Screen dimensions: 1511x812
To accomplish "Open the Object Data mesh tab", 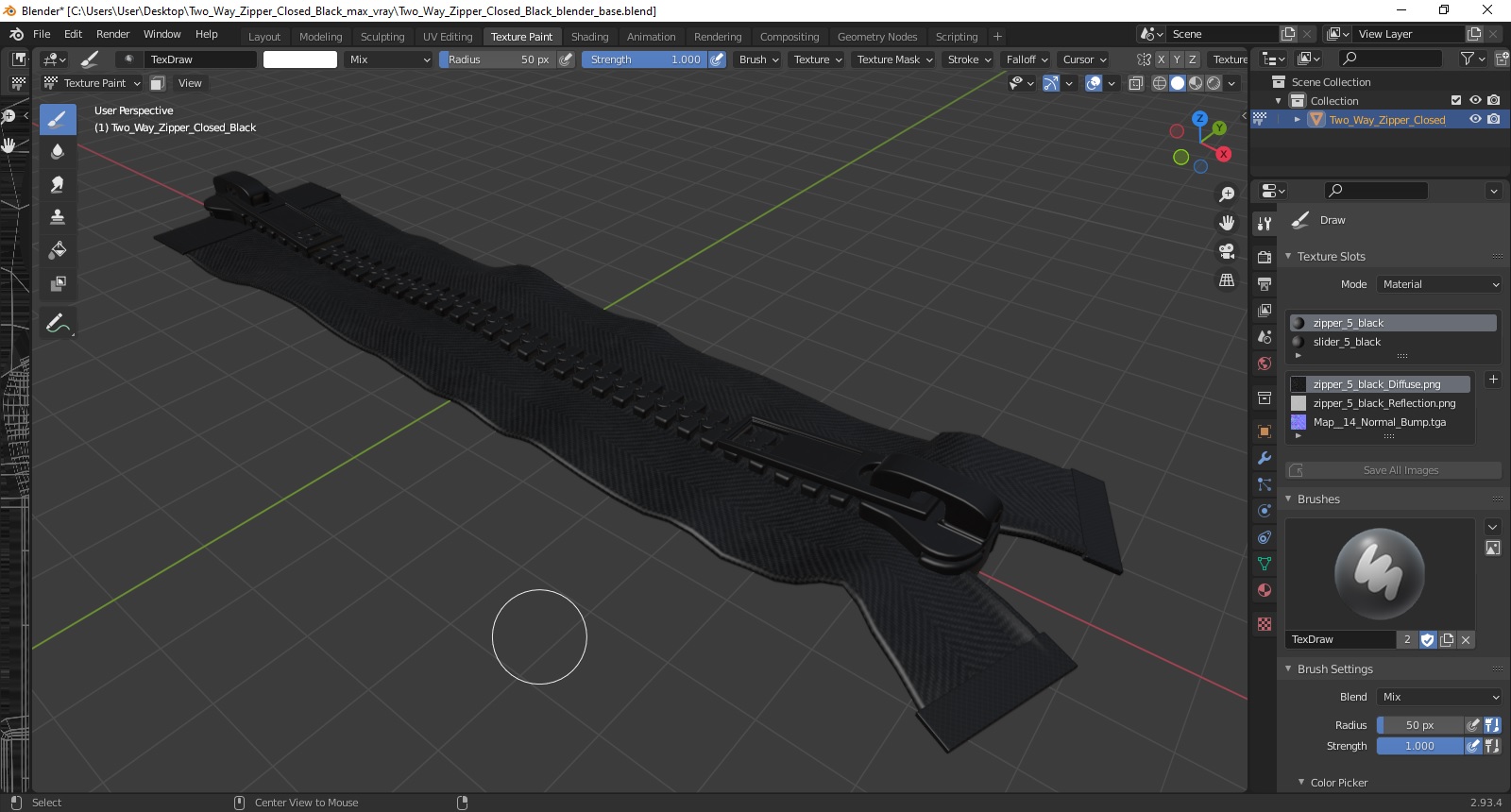I will coord(1265,564).
